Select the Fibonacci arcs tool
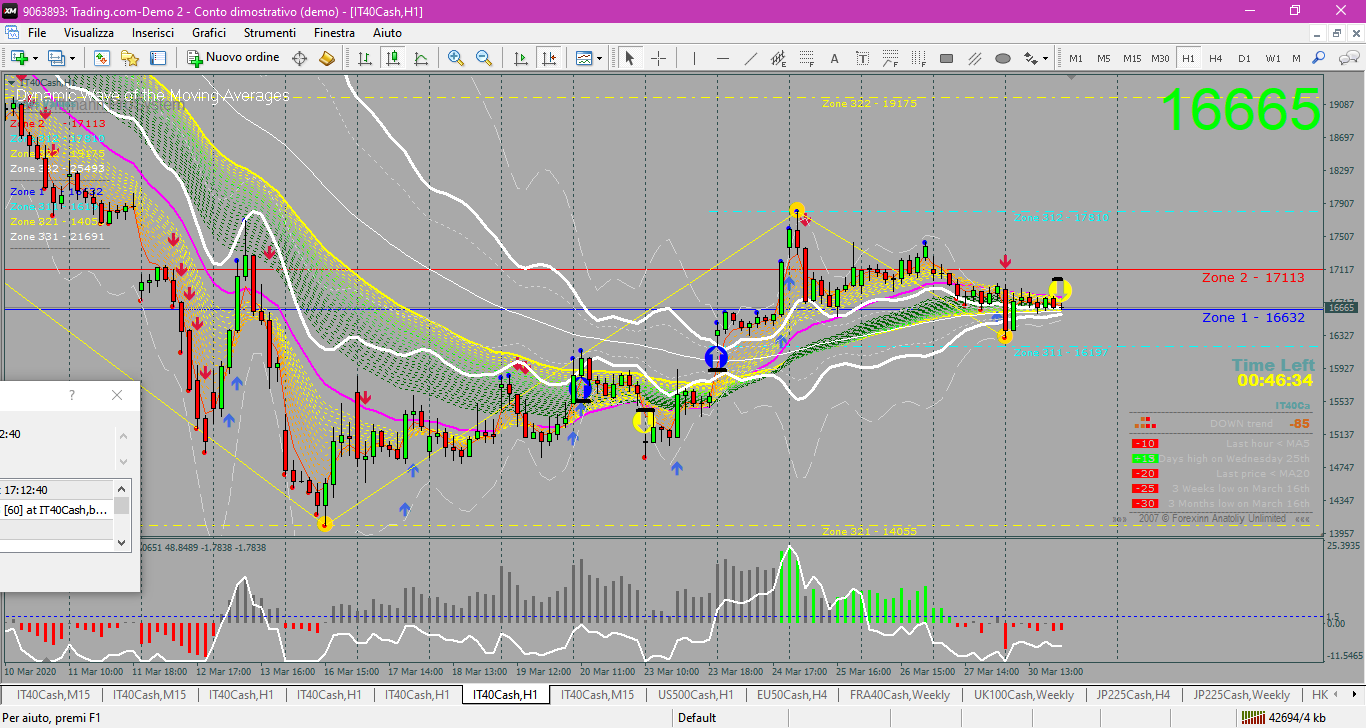This screenshot has width=1366, height=728. click(x=891, y=58)
